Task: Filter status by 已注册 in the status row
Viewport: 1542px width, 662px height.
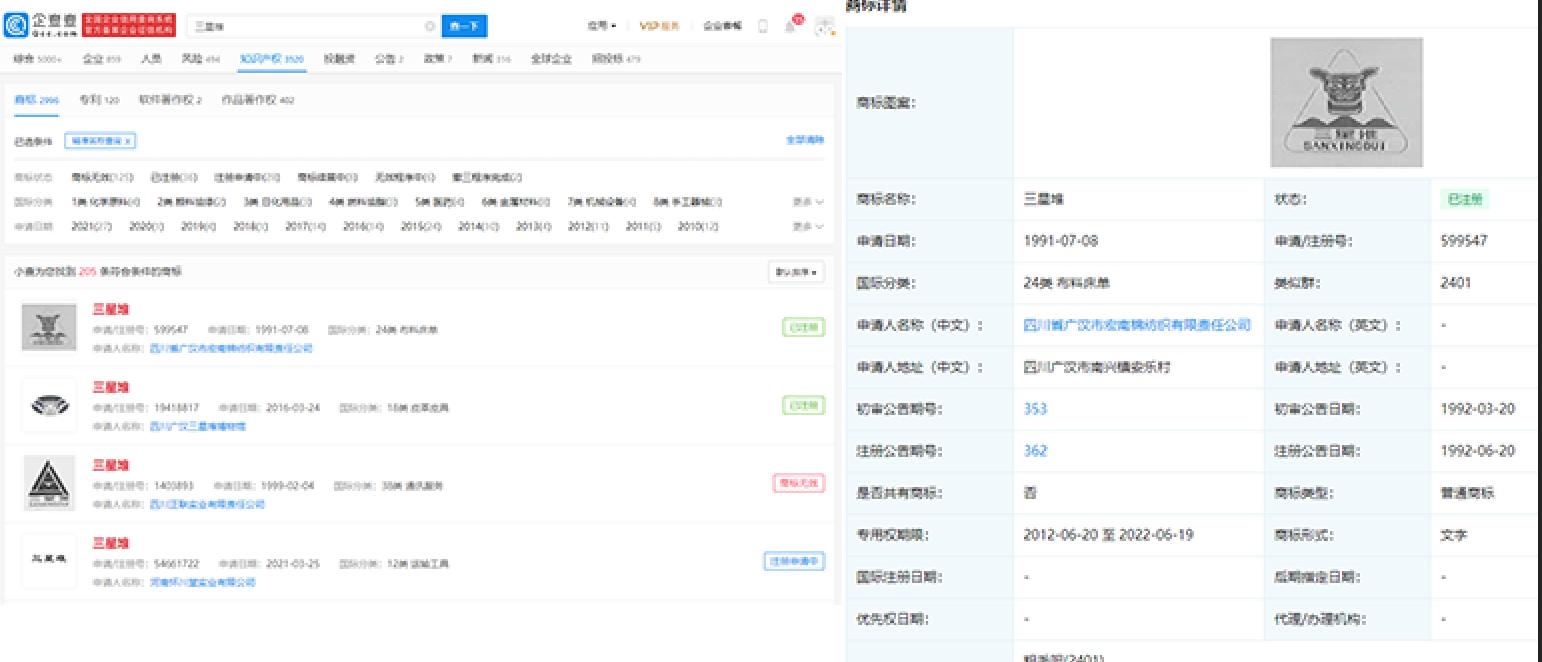Action: point(174,178)
